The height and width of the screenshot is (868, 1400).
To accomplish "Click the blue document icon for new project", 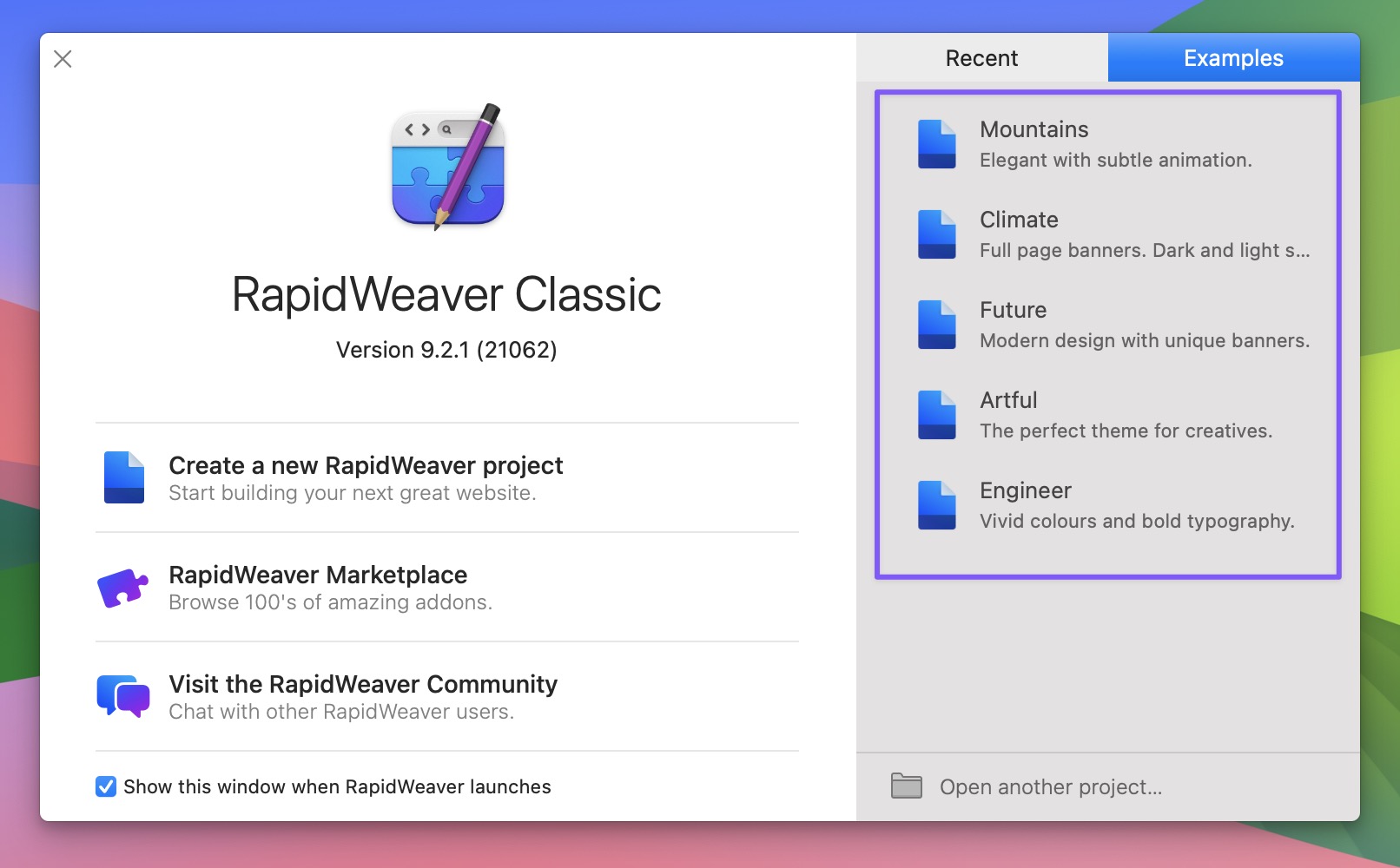I will tap(124, 477).
